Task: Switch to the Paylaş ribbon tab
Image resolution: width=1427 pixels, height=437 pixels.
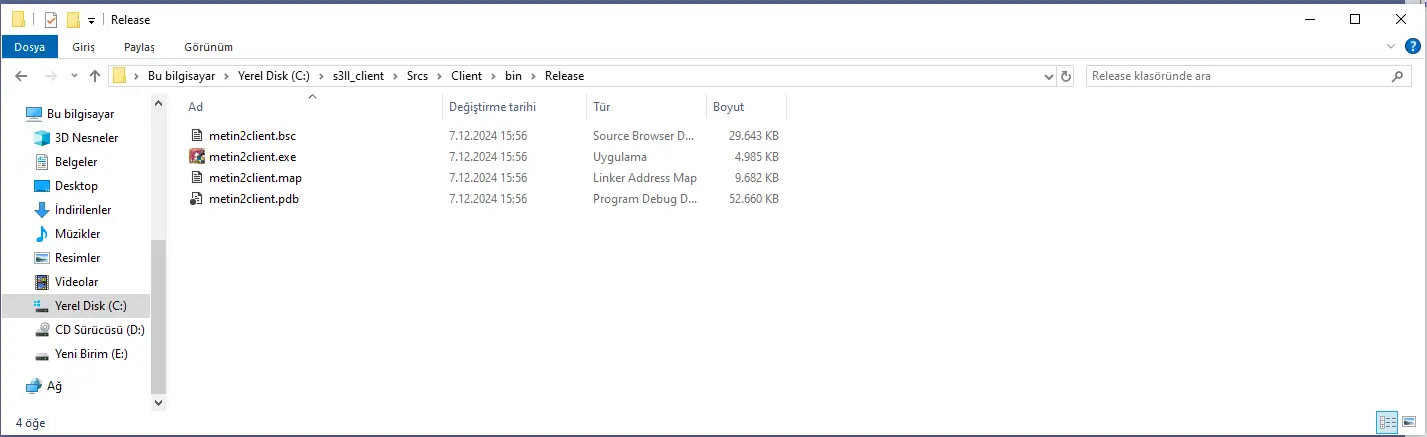Action: pyautogui.click(x=139, y=47)
